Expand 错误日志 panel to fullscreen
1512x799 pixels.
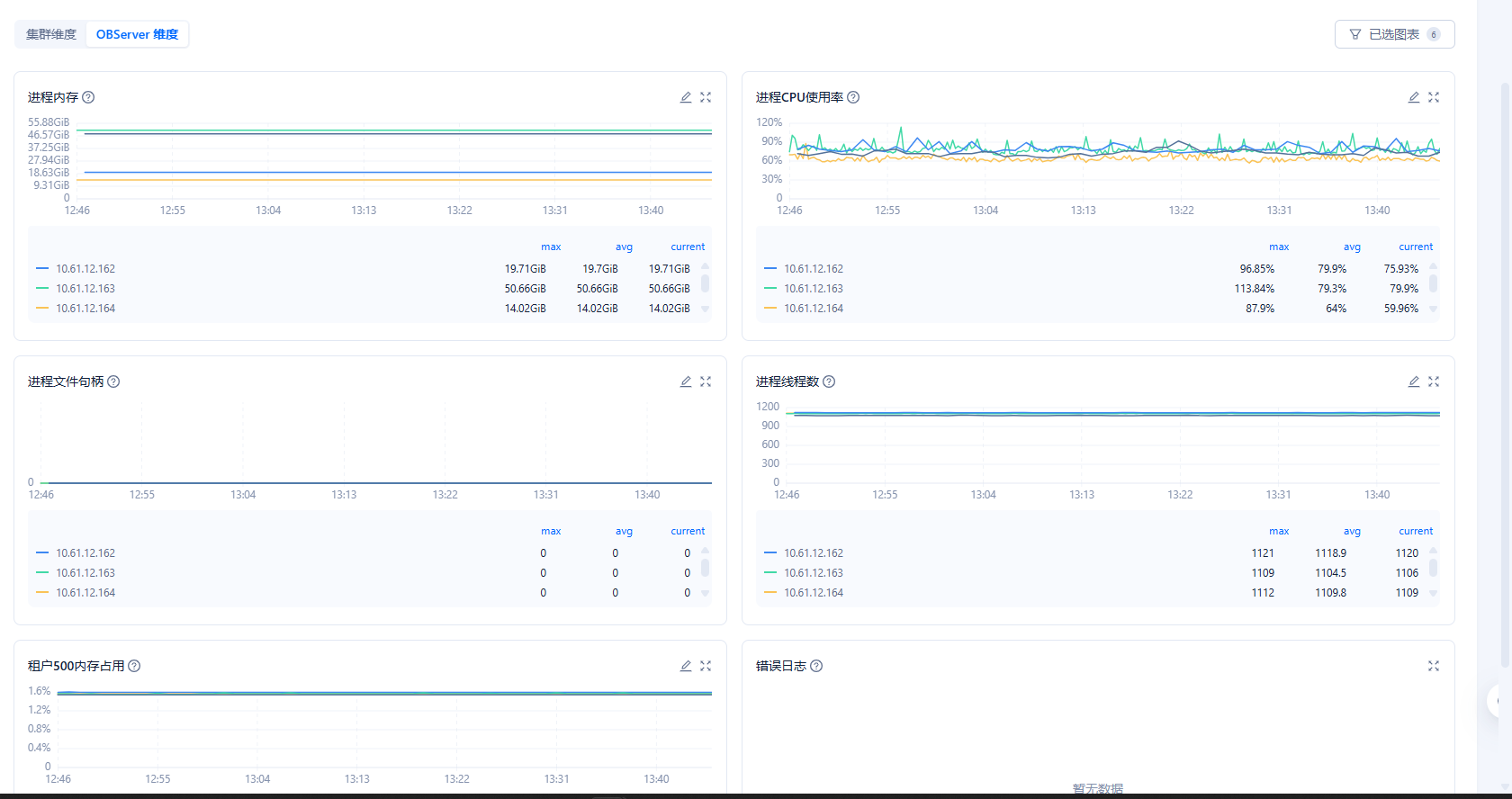point(1434,666)
